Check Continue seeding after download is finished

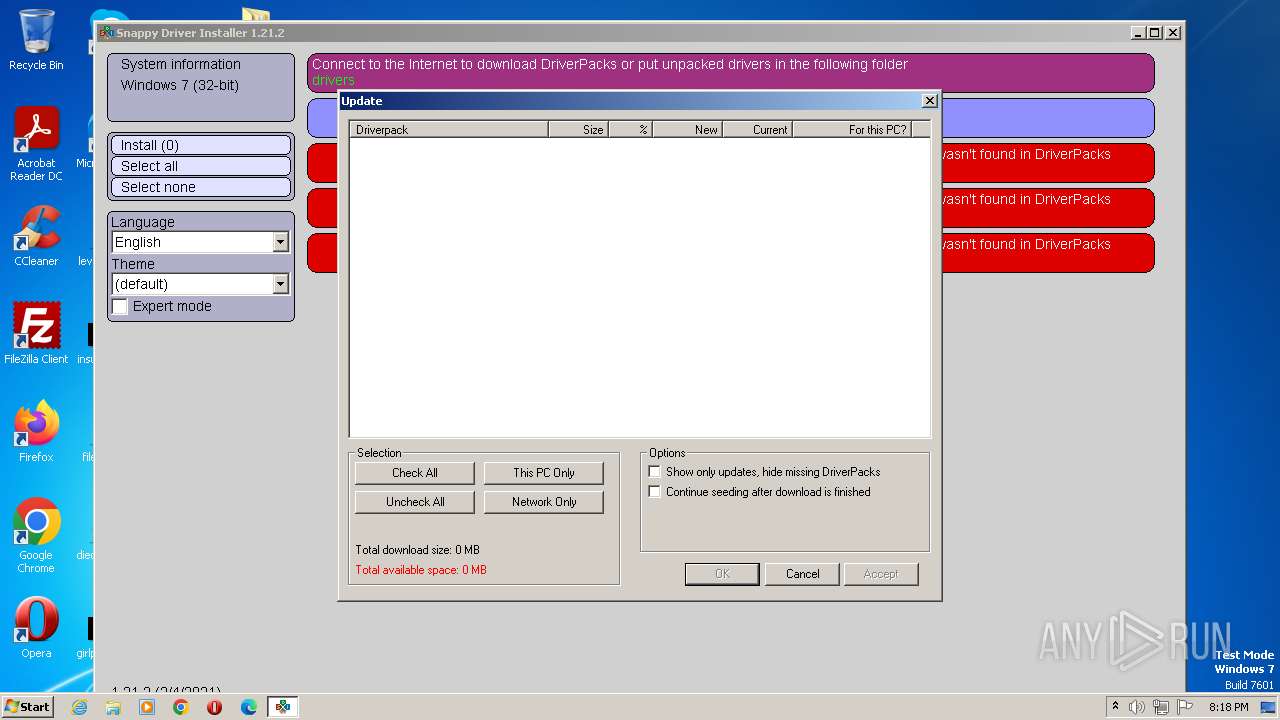pos(655,491)
